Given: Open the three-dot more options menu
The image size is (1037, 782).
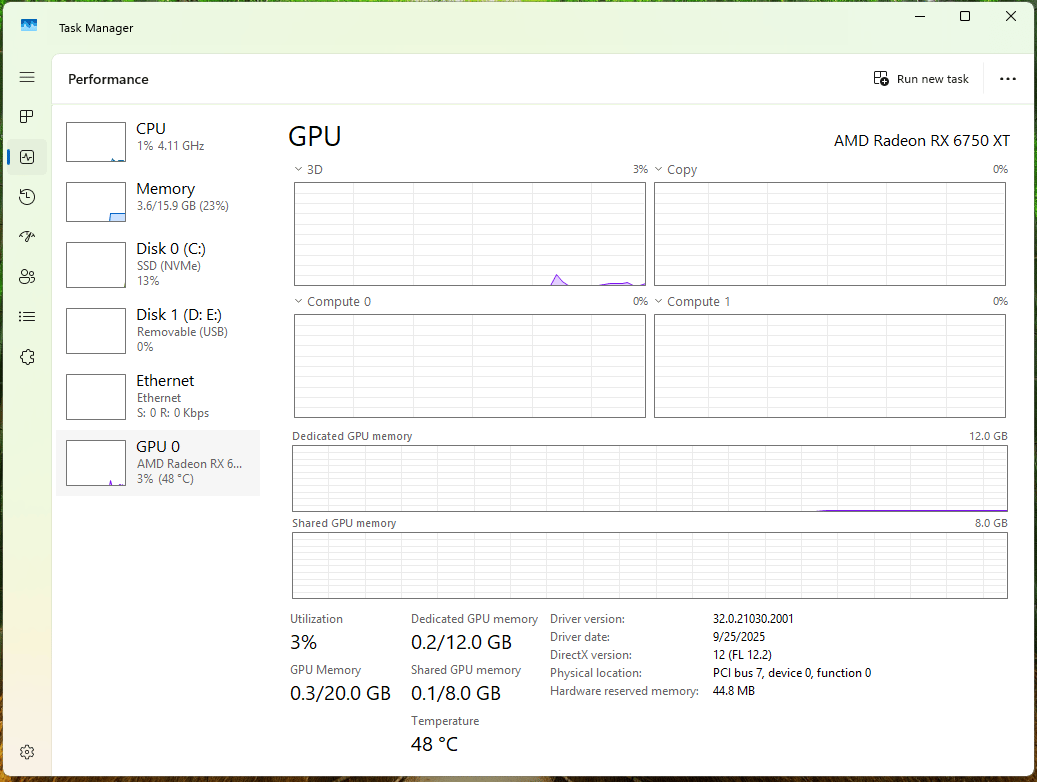Looking at the screenshot, I should point(1008,79).
